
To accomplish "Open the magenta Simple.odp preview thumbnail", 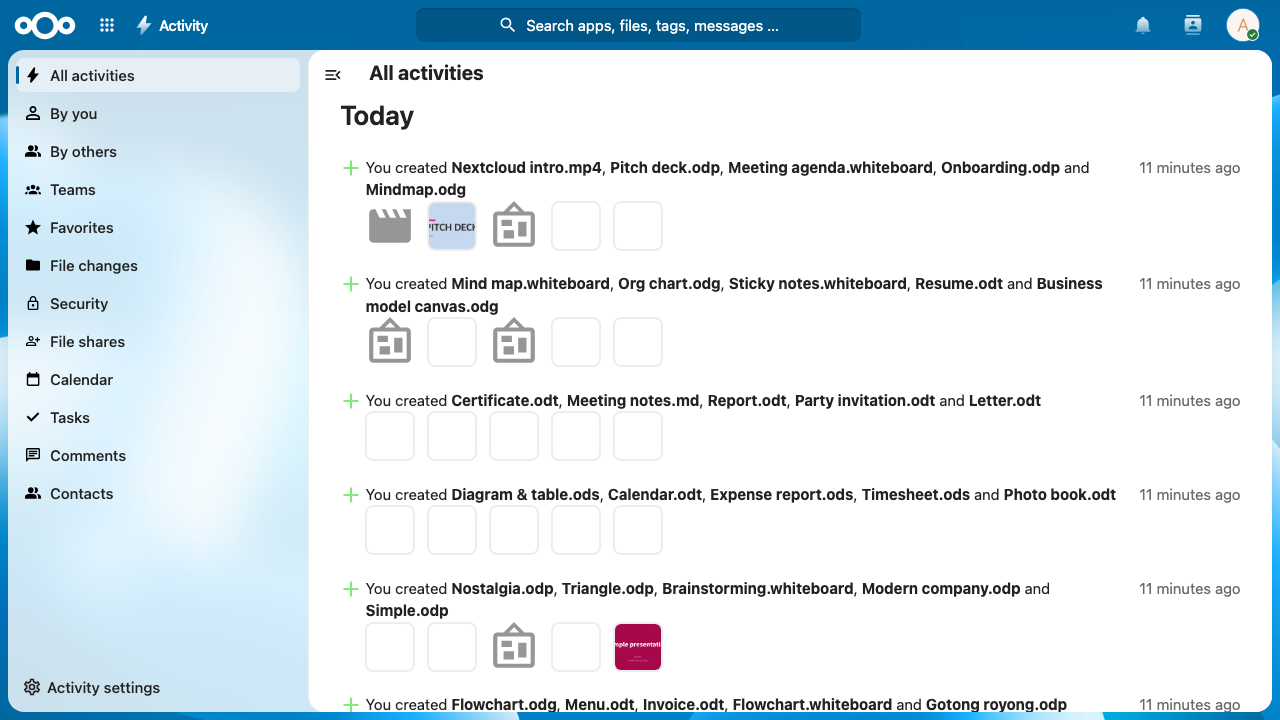I will point(638,647).
